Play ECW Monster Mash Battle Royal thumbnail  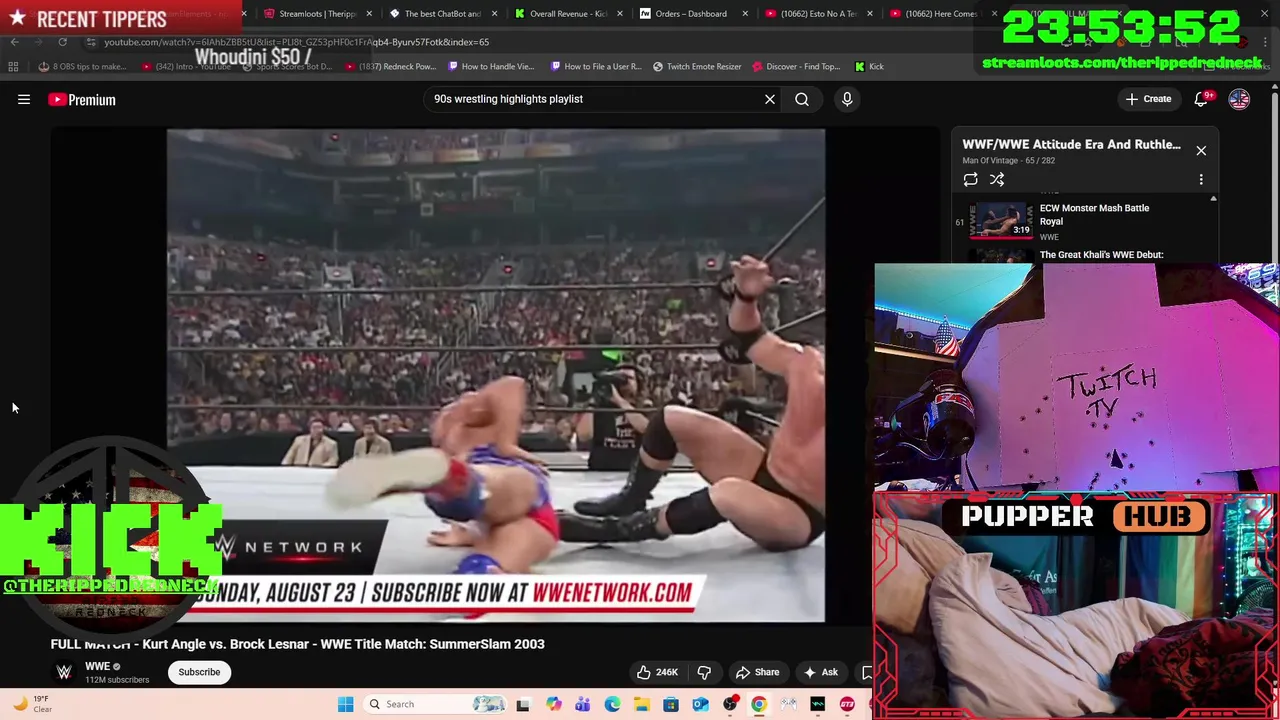click(x=1001, y=221)
